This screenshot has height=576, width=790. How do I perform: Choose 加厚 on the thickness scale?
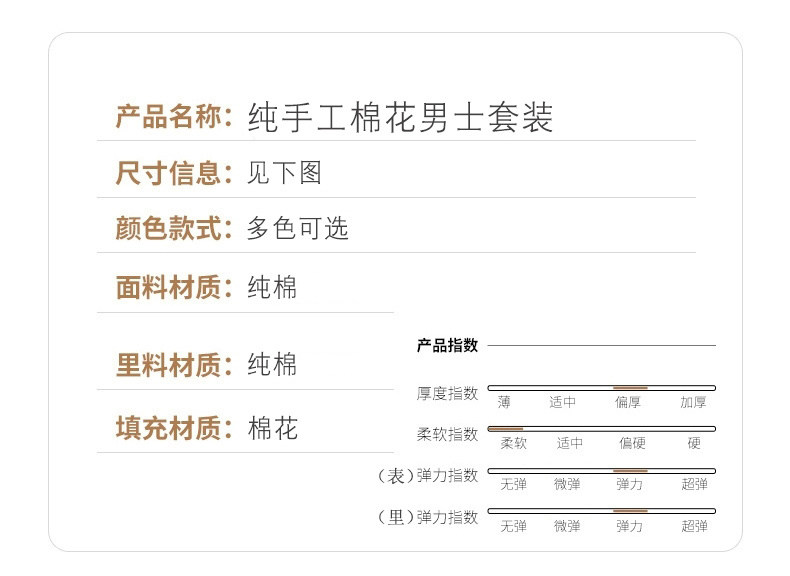(693, 403)
